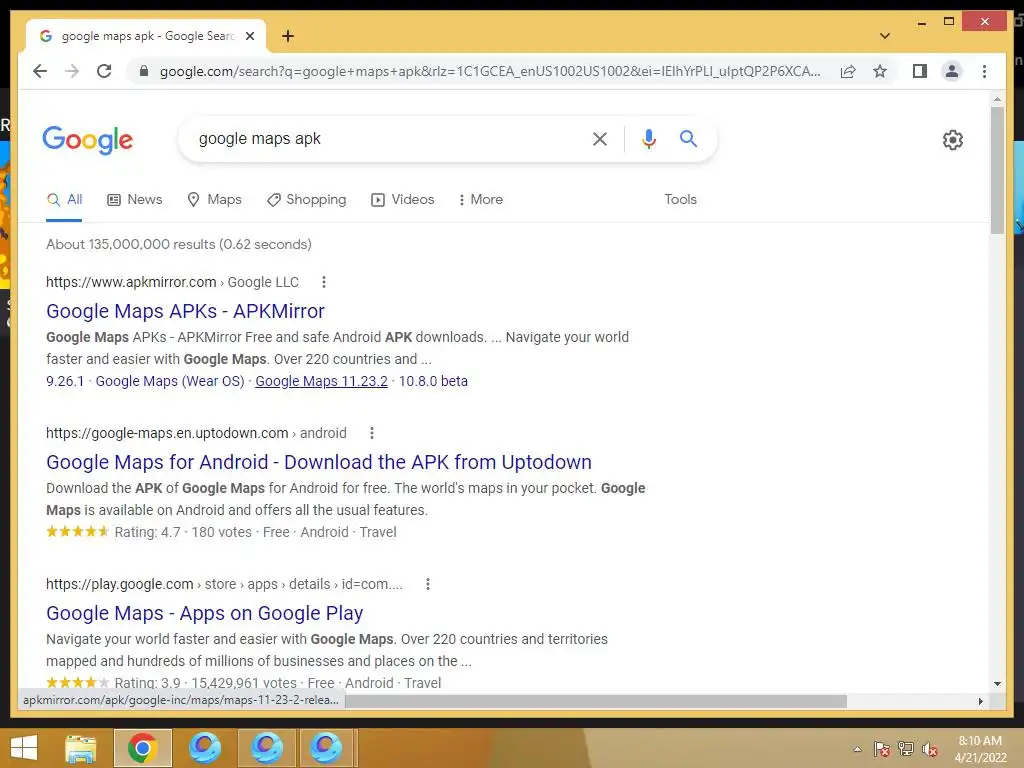This screenshot has height=768, width=1024.
Task: Switch to the Shopping tab
Action: point(306,199)
